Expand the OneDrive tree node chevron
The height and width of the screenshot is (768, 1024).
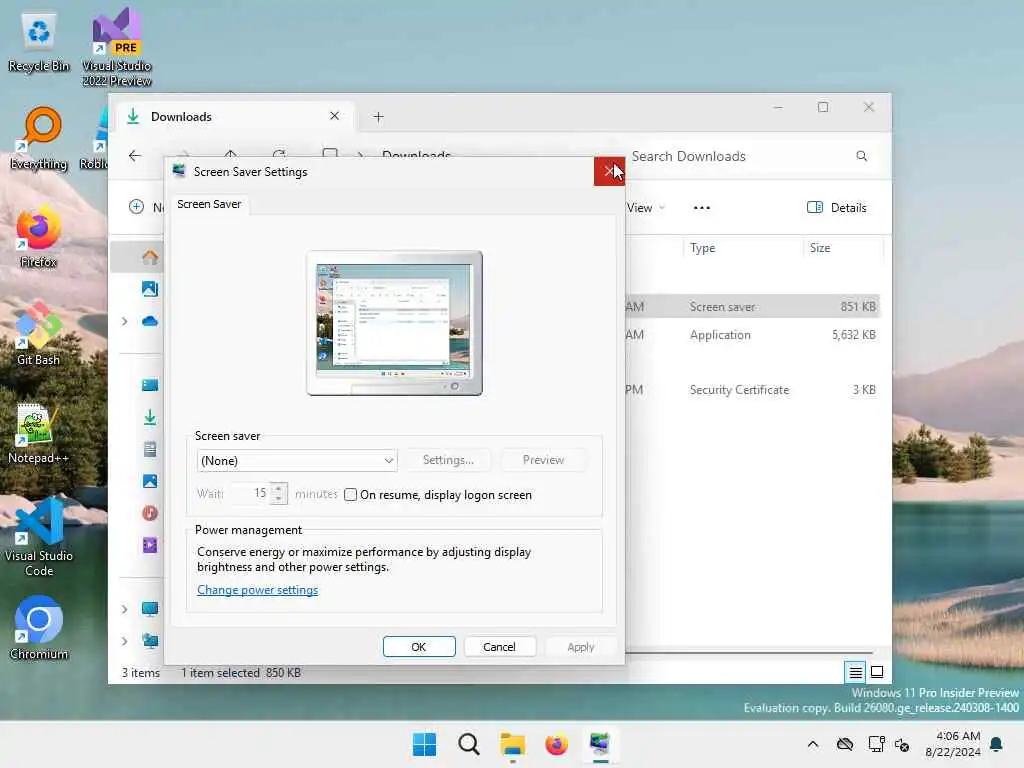tap(124, 321)
